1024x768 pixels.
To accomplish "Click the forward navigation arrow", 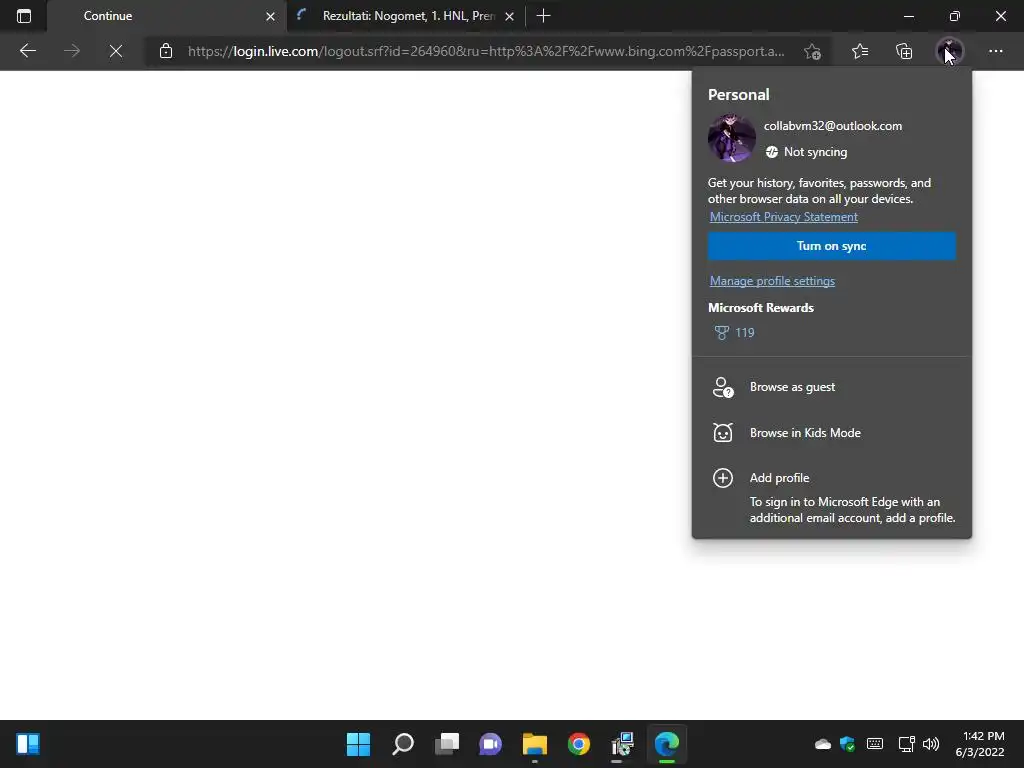I will click(72, 51).
